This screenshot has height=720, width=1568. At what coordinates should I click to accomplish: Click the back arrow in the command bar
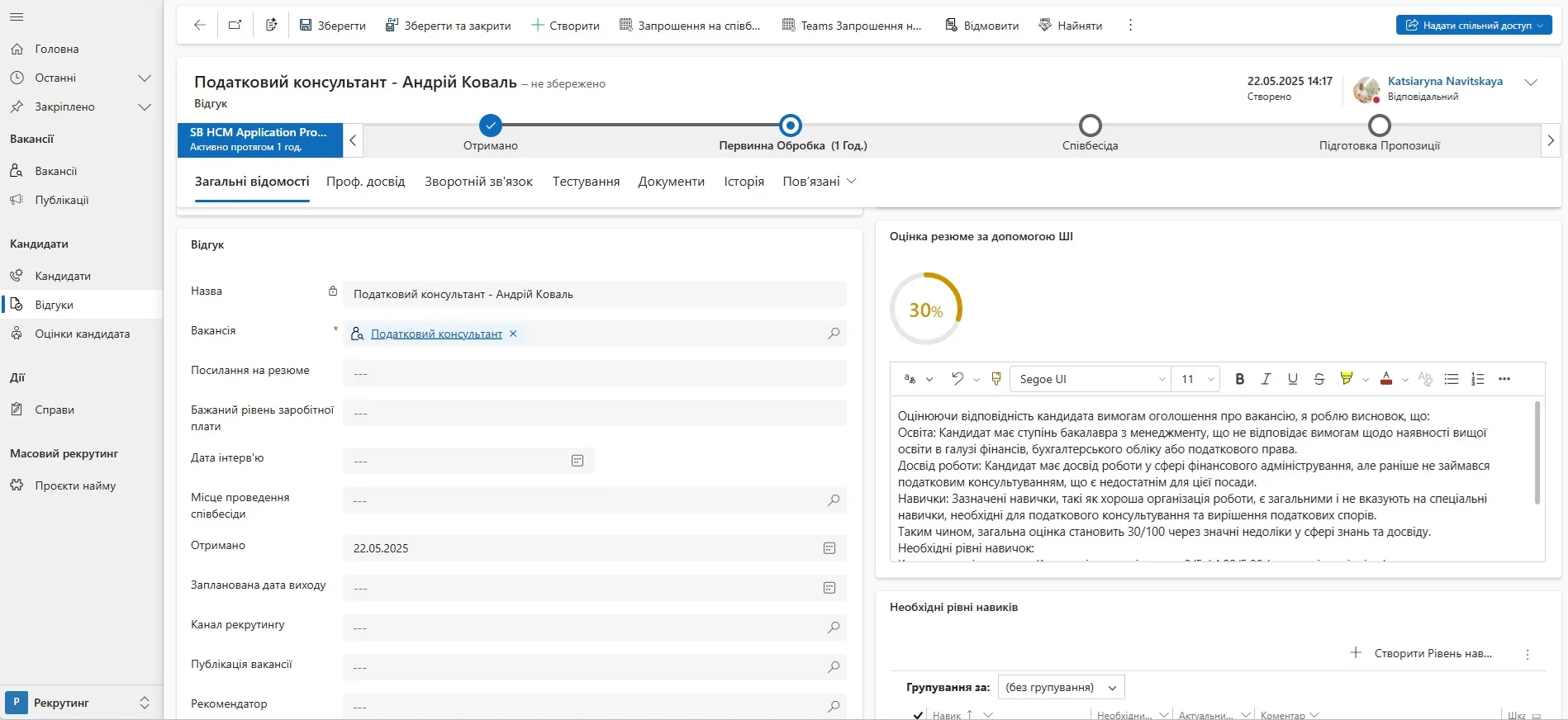pos(199,25)
